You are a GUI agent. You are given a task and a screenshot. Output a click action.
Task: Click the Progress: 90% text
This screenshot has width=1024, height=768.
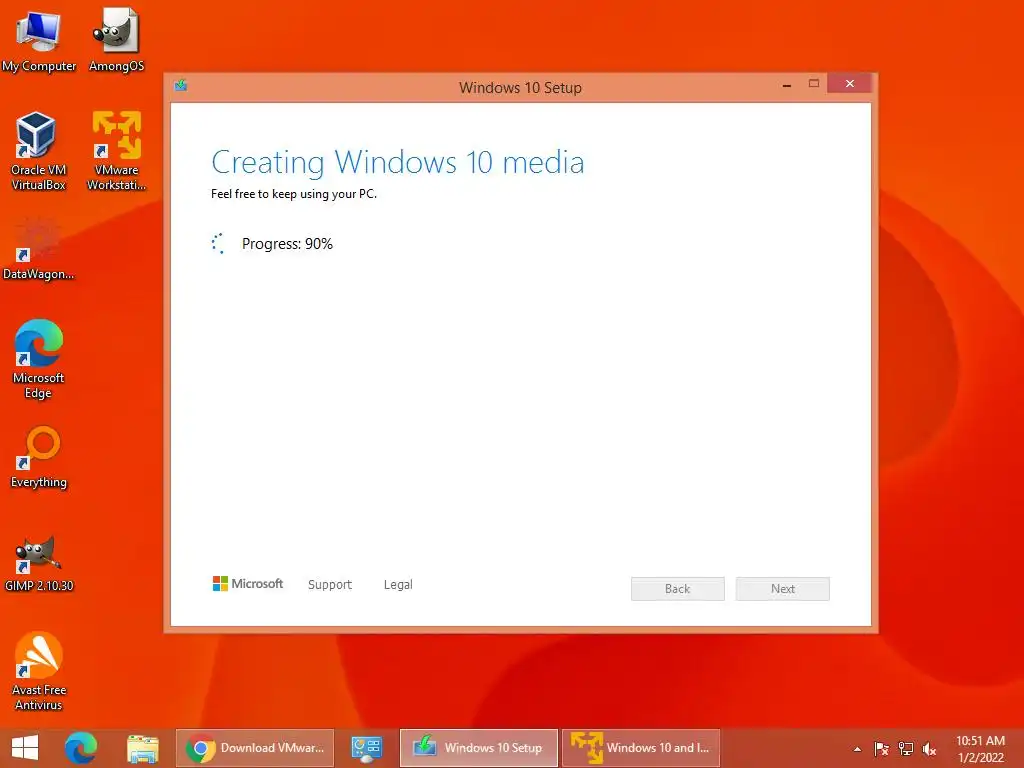(287, 244)
